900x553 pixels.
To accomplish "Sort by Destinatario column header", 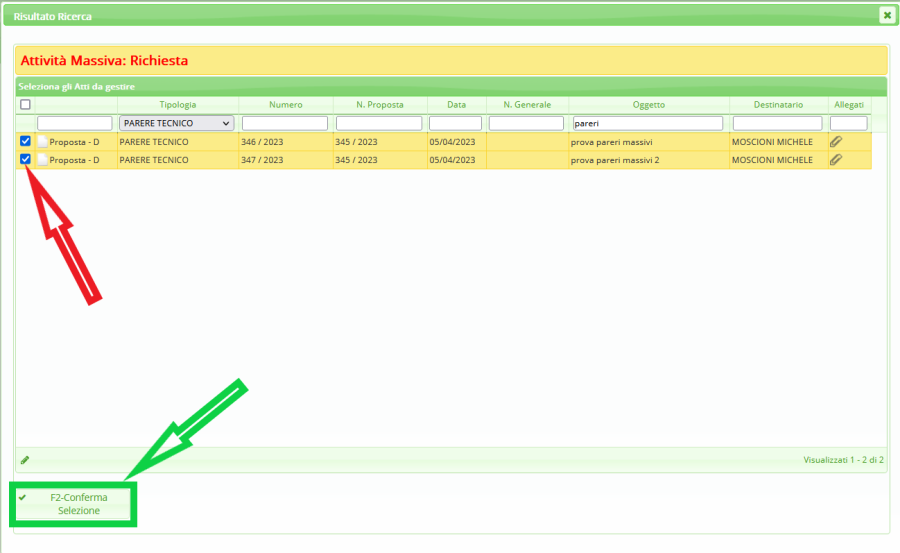I will 778,104.
